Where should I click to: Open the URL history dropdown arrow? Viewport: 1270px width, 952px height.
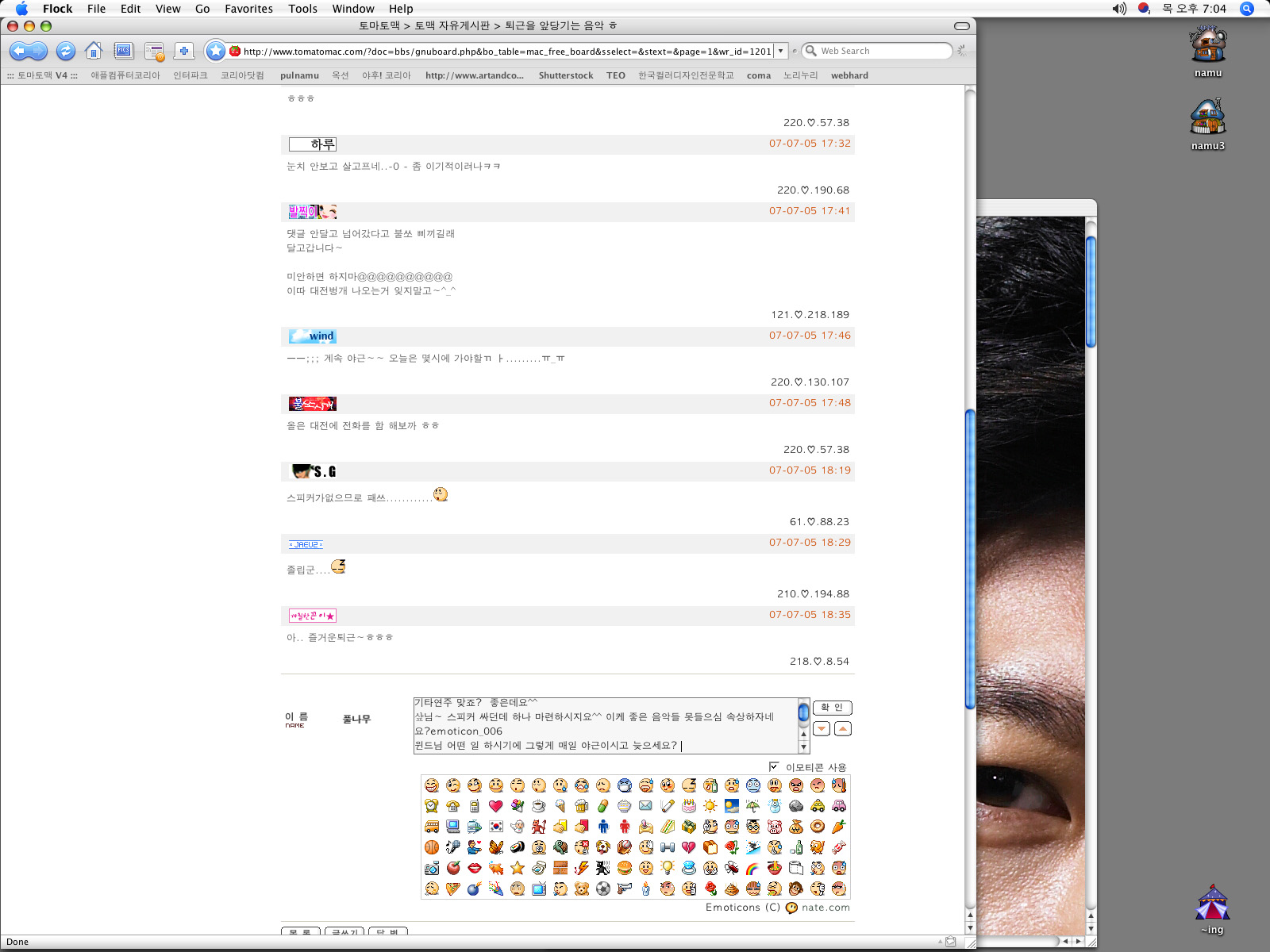point(781,52)
